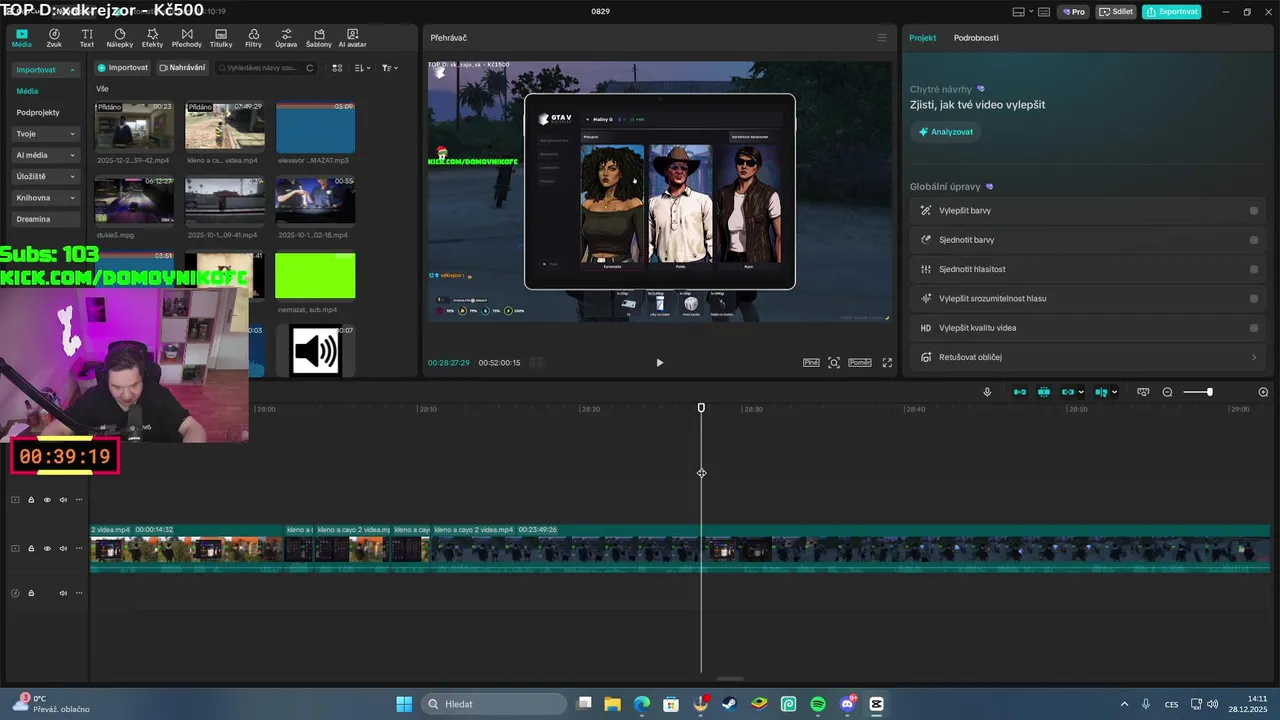Click the Poměr ratio button

tap(860, 363)
